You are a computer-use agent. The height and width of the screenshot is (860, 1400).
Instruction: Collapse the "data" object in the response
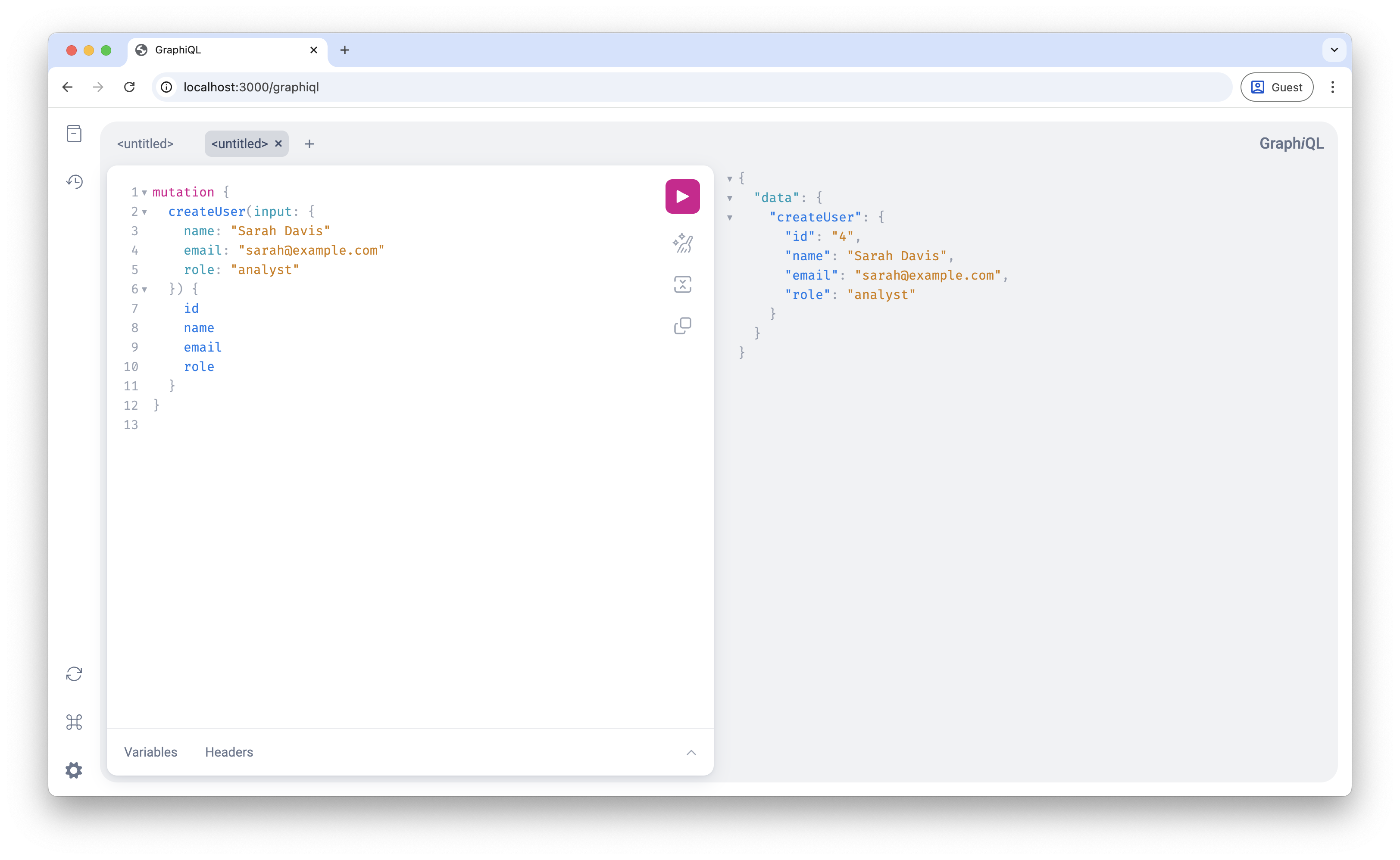[x=730, y=199]
